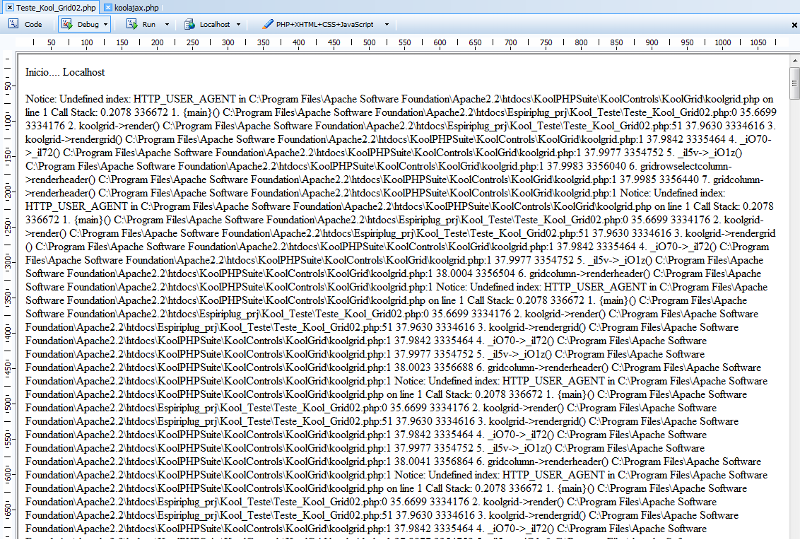
Task: Close the Teste_Kool_Grid02.php tab icon
Action: pos(10,7)
